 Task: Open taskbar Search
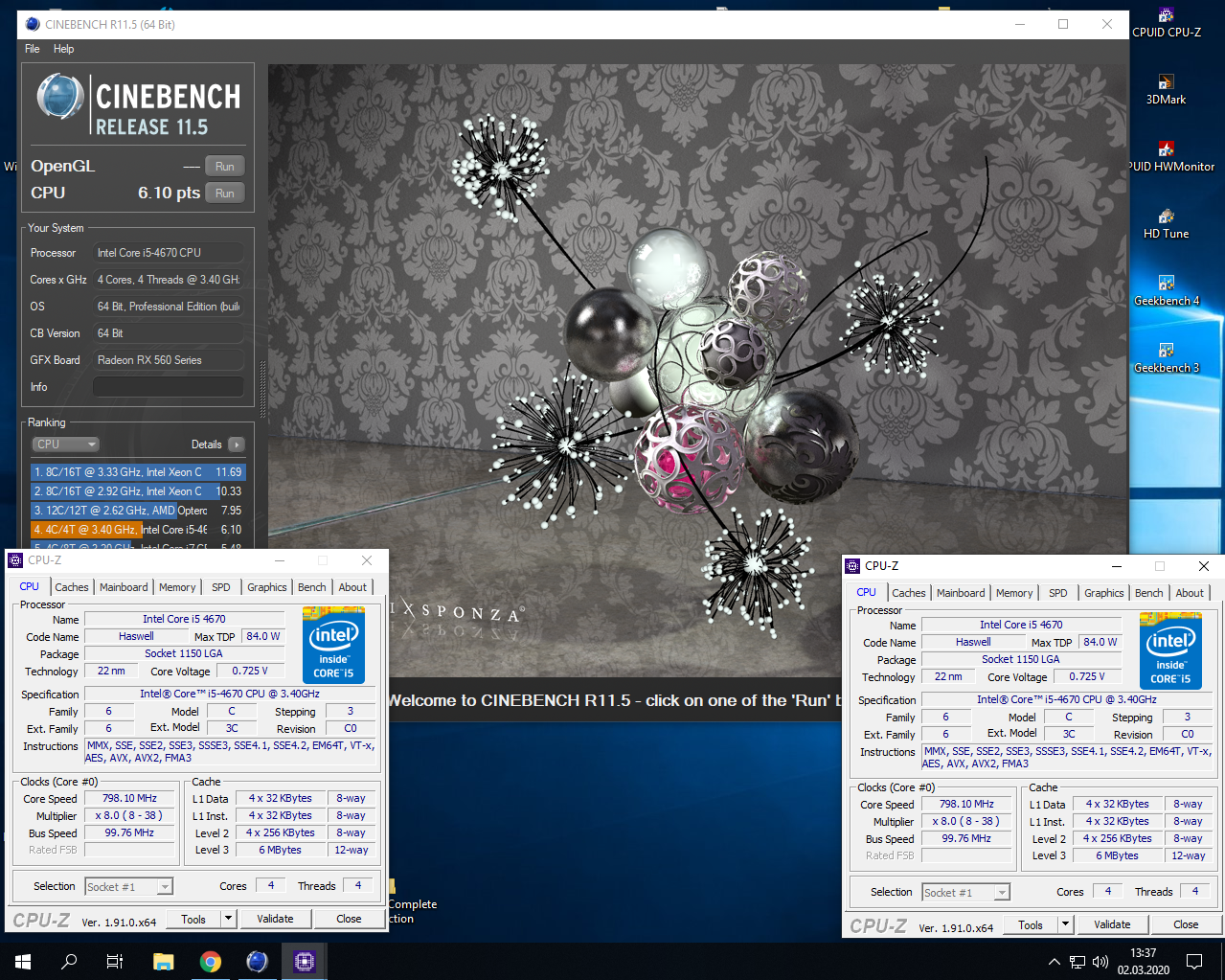(x=69, y=961)
